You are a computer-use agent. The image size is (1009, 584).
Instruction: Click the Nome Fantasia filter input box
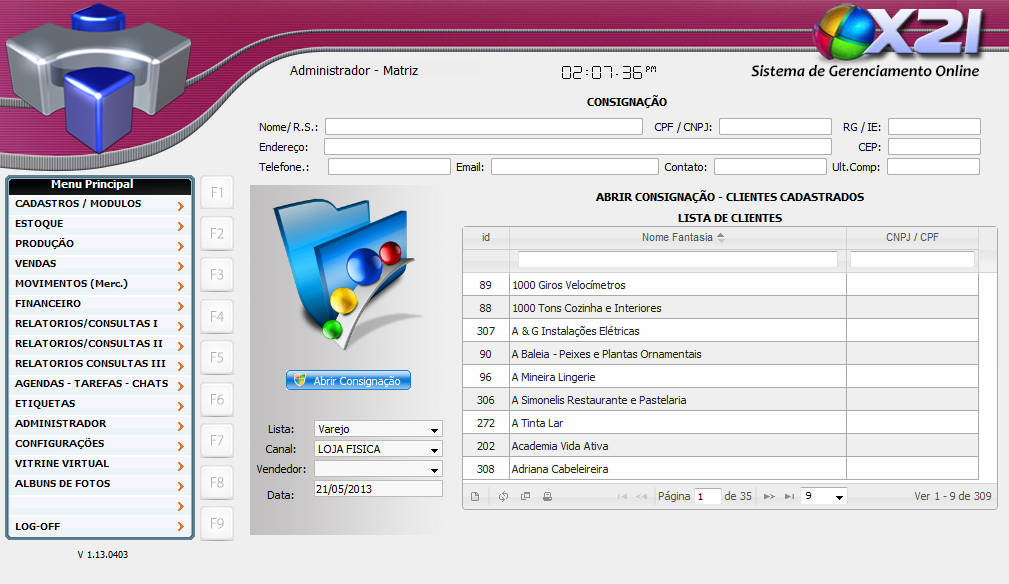[x=677, y=260]
